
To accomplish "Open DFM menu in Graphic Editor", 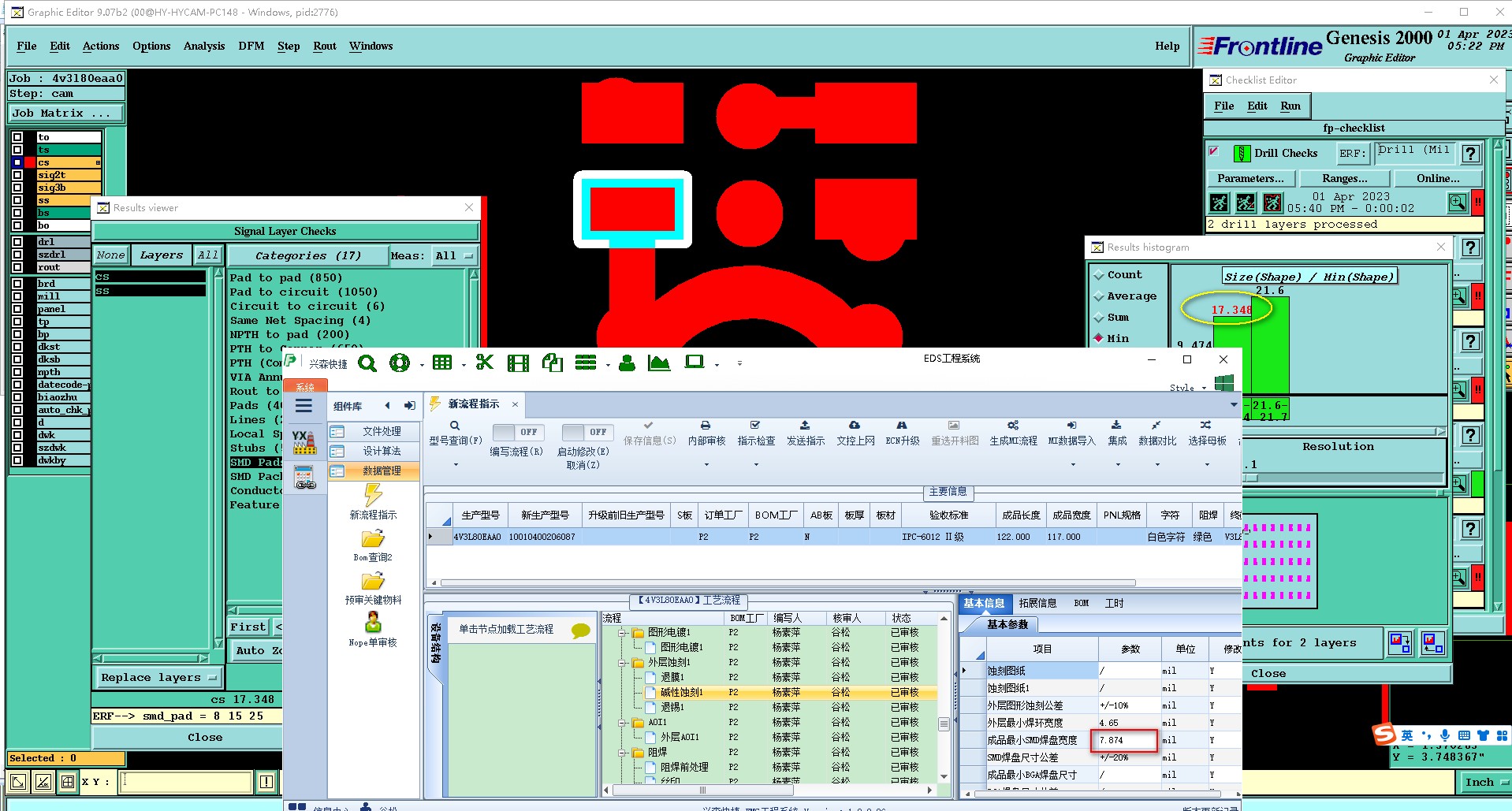I will click(251, 46).
